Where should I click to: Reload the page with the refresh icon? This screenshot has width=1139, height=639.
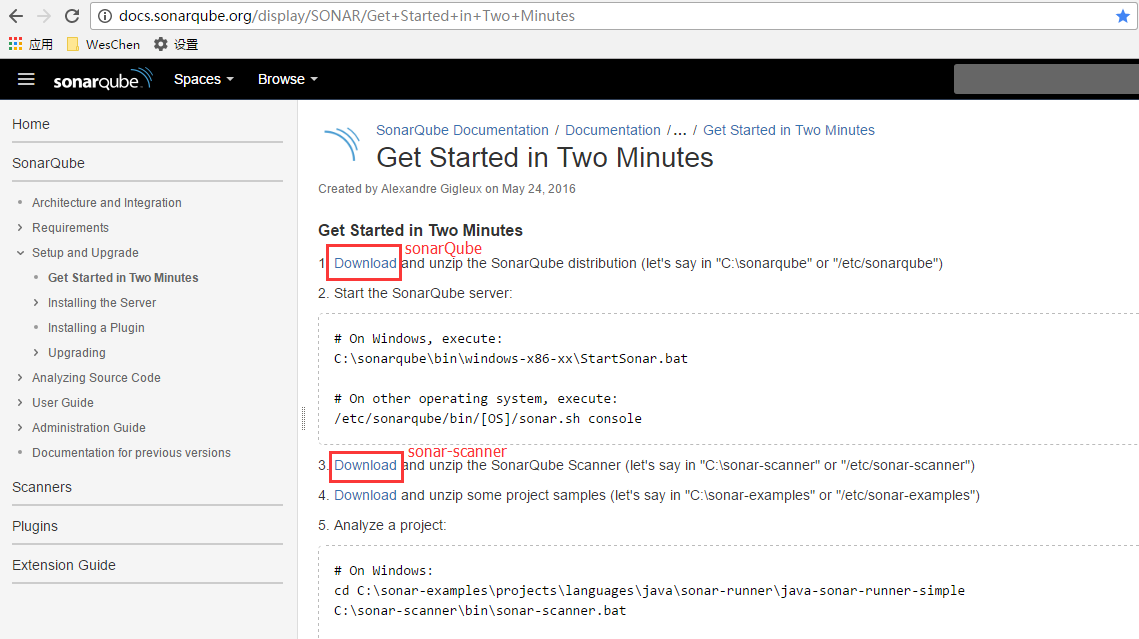click(71, 16)
